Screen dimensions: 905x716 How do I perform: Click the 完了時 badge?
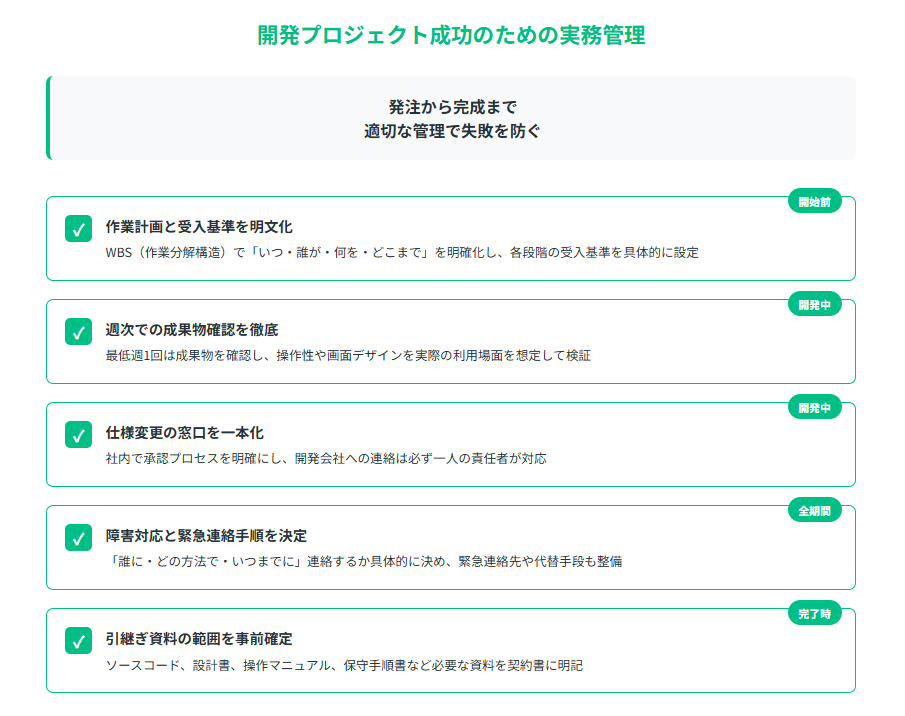click(x=814, y=614)
